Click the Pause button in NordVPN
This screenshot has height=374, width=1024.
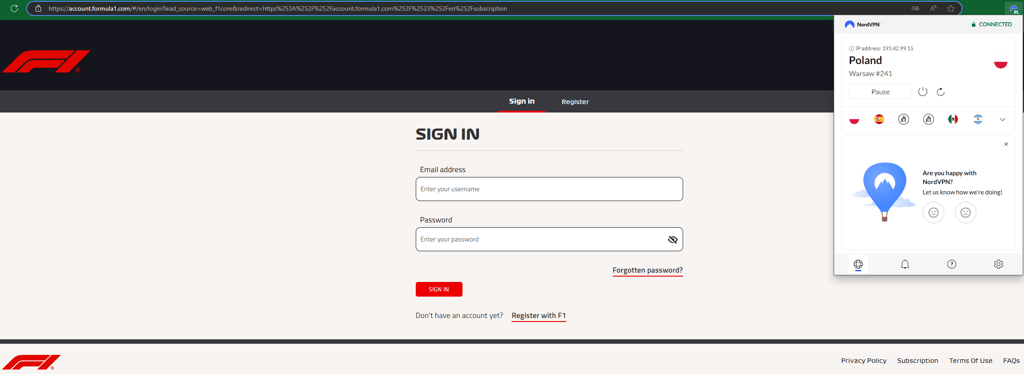(880, 91)
